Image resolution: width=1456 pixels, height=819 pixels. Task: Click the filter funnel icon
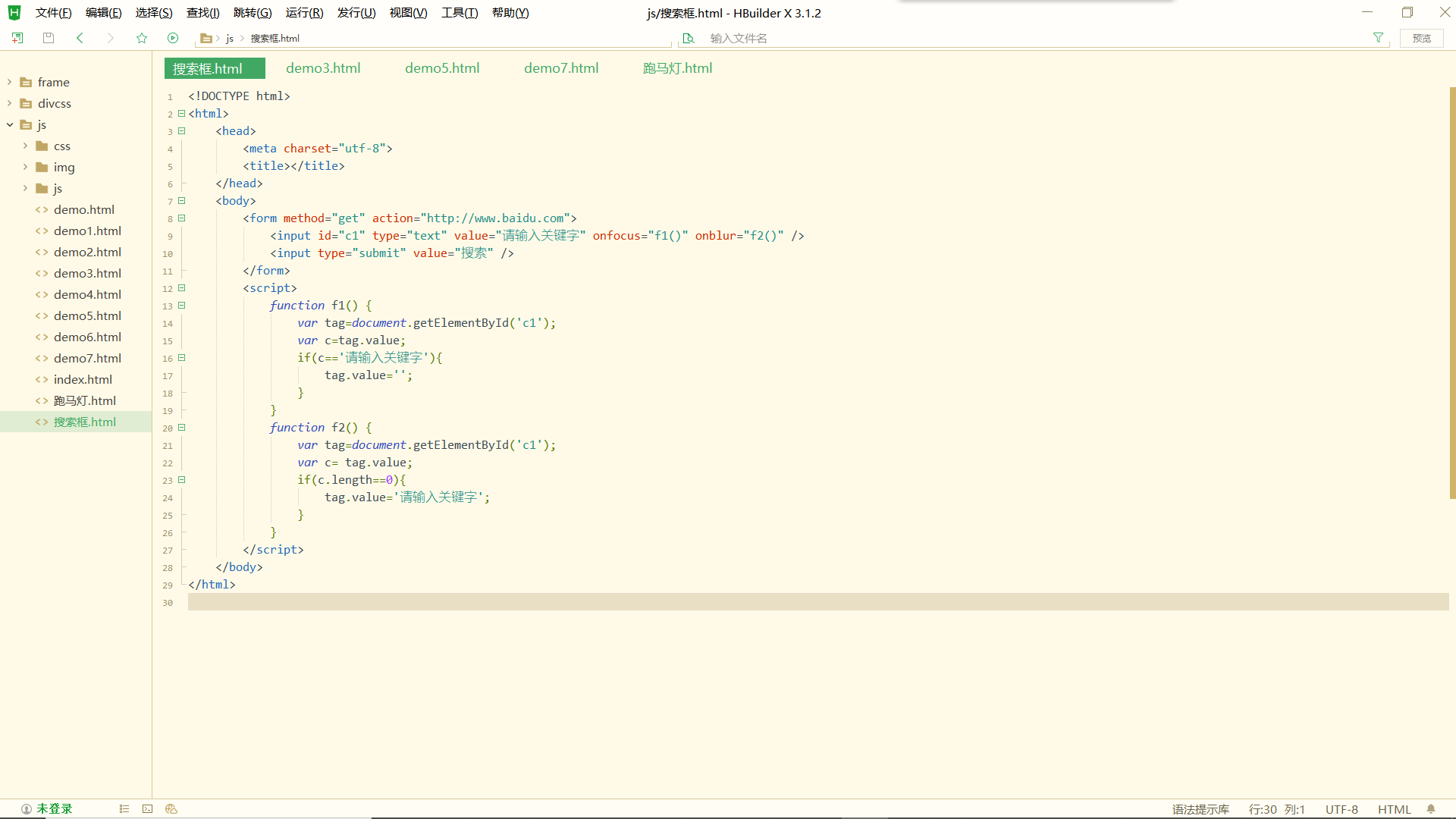(x=1378, y=38)
